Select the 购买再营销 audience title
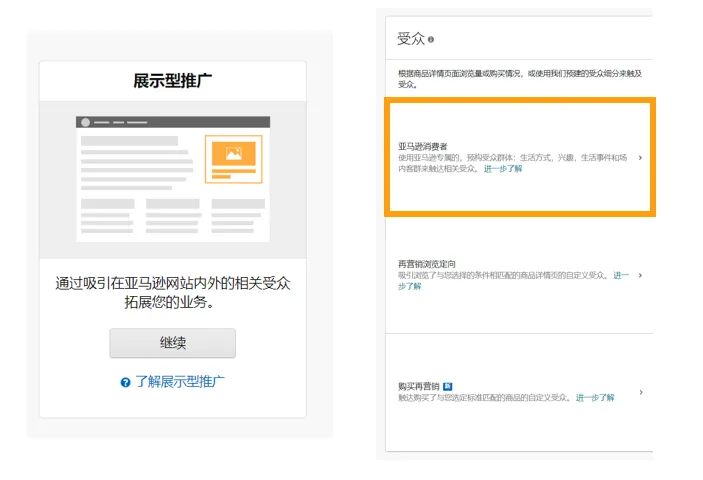Viewport: 703px width, 480px height. tap(419, 386)
